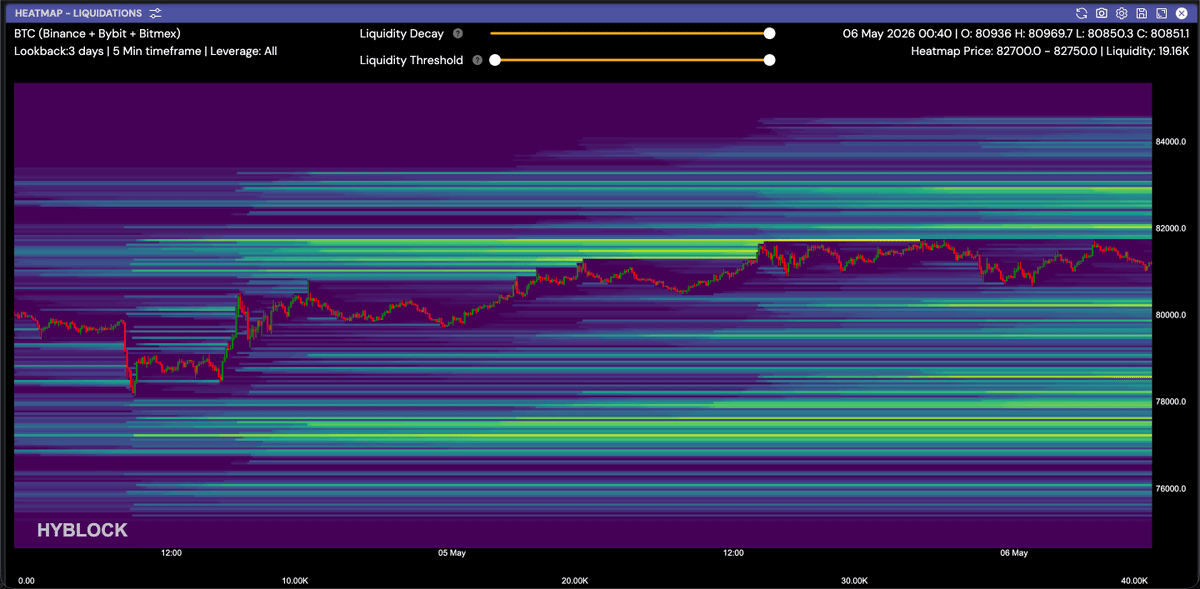Click the 40.00K liquidity scale label
Screen dimensions: 1200x589
1133,580
